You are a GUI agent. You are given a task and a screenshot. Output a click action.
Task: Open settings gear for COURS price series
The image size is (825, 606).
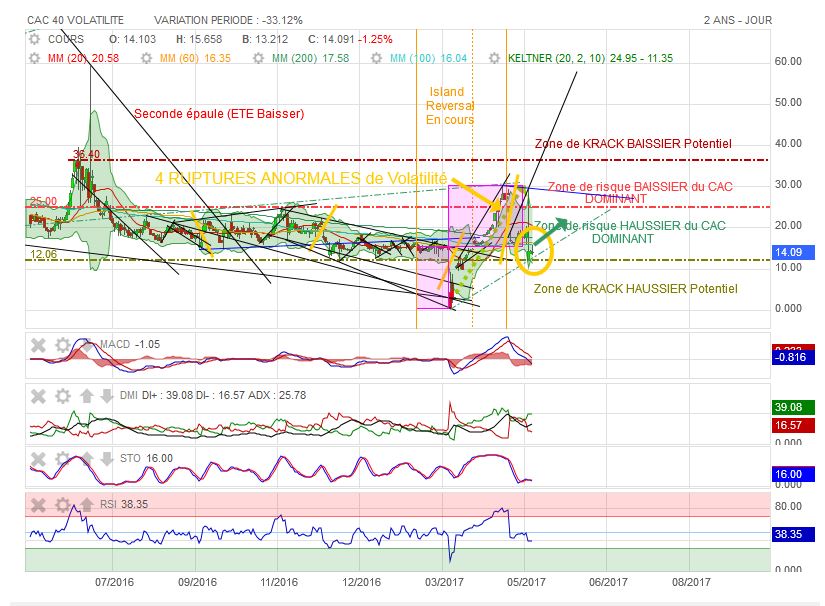tap(34, 39)
